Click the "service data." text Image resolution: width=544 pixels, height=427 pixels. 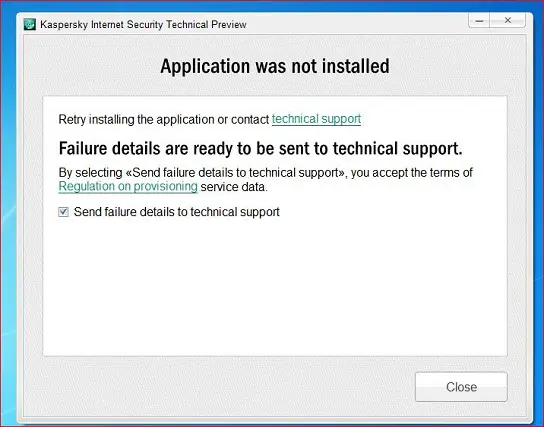[234, 187]
